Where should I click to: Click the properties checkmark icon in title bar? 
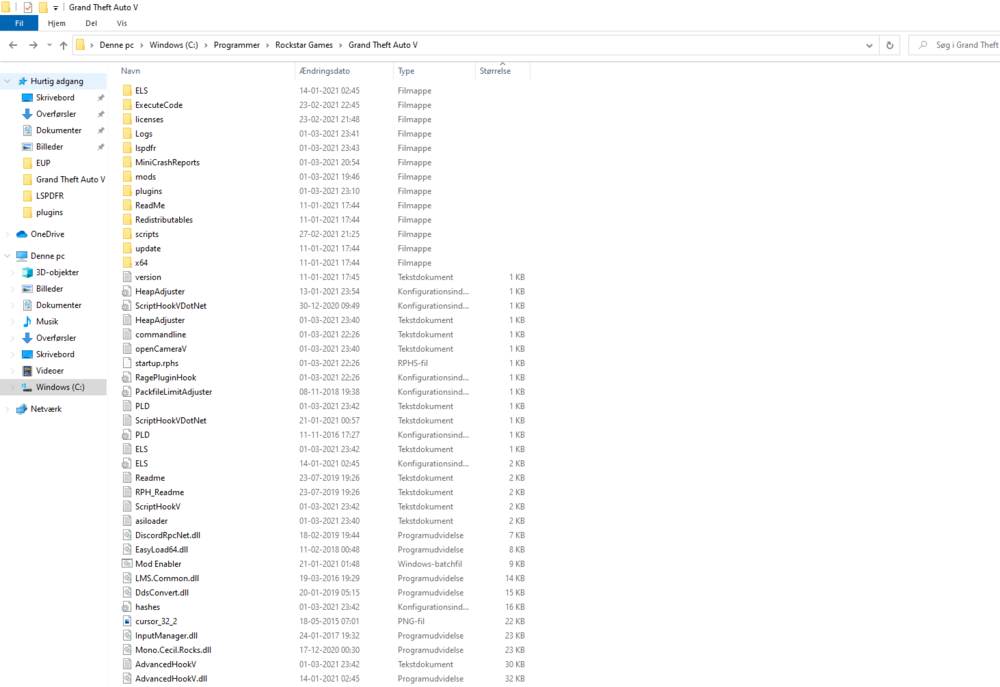[27, 8]
